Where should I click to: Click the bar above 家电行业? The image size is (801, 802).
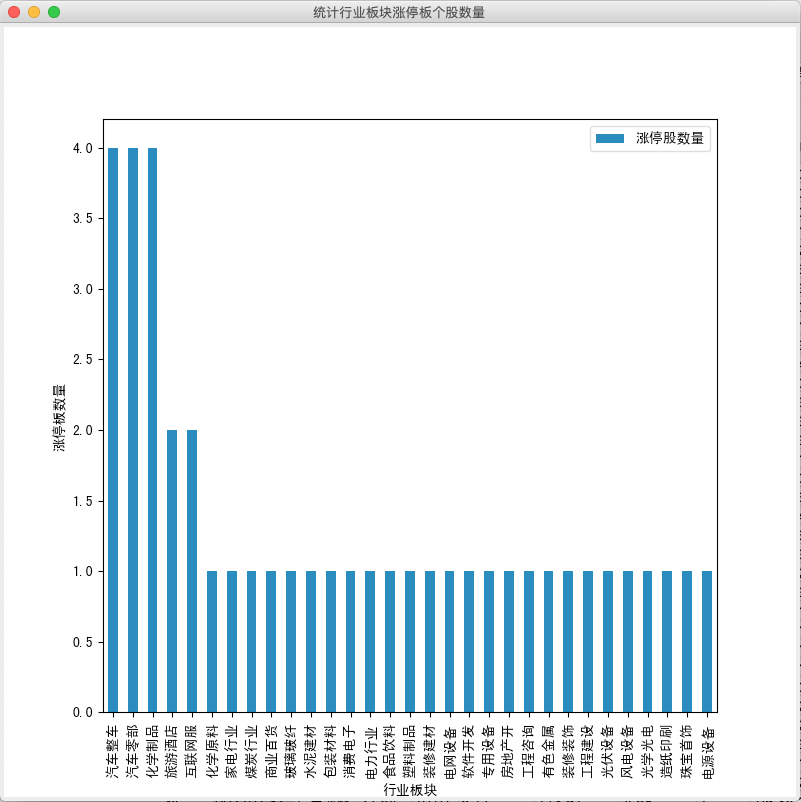click(232, 641)
